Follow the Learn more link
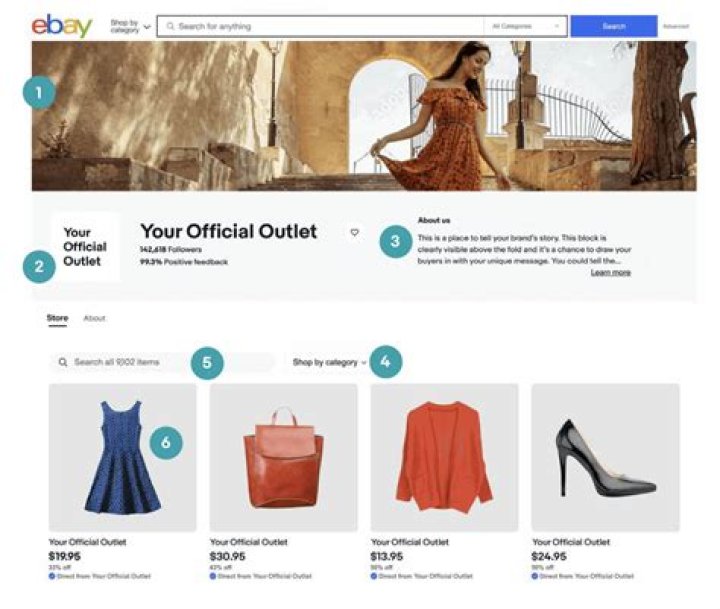Image resolution: width=720 pixels, height=609 pixels. (x=610, y=272)
